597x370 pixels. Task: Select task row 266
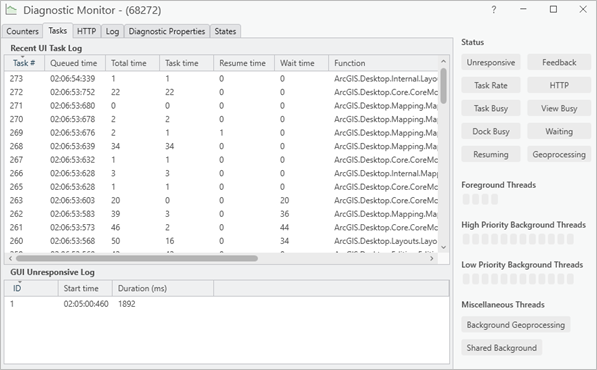point(221,173)
